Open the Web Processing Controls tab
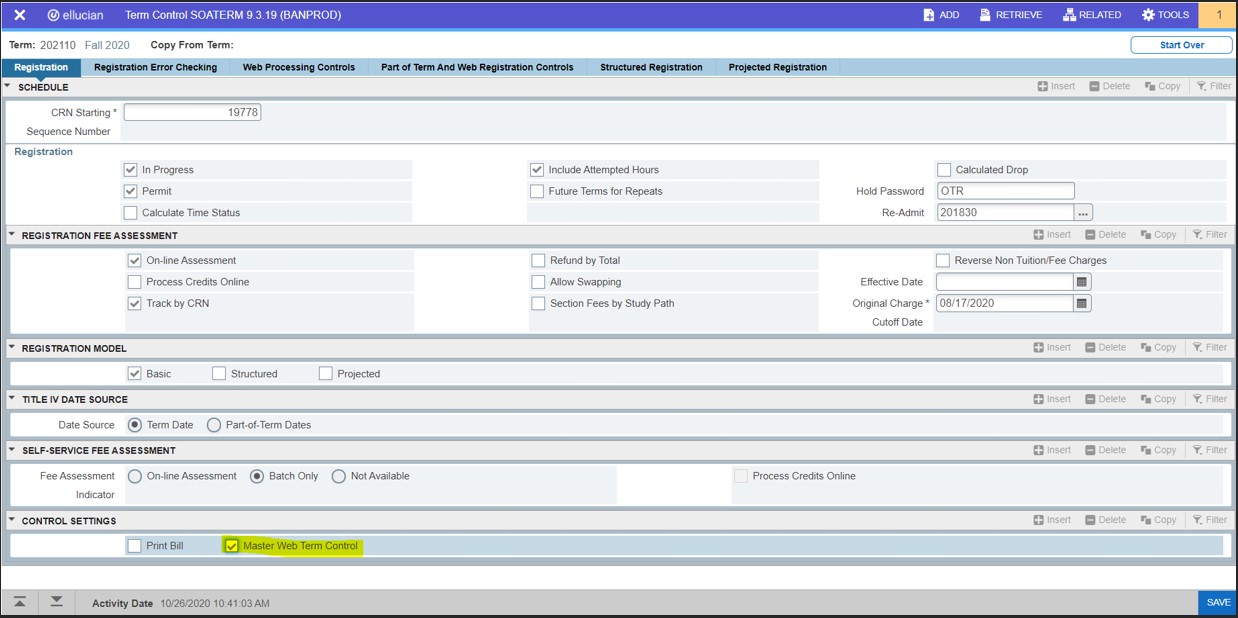 [298, 67]
